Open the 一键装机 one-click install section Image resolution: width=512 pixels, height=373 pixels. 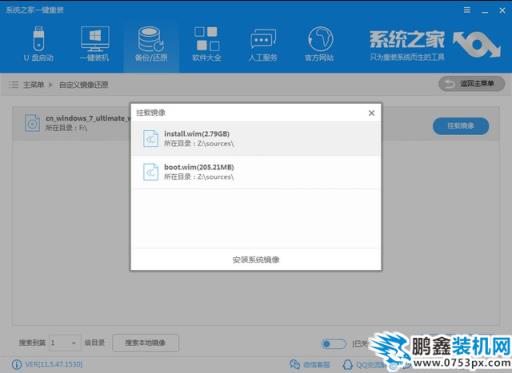(x=95, y=44)
